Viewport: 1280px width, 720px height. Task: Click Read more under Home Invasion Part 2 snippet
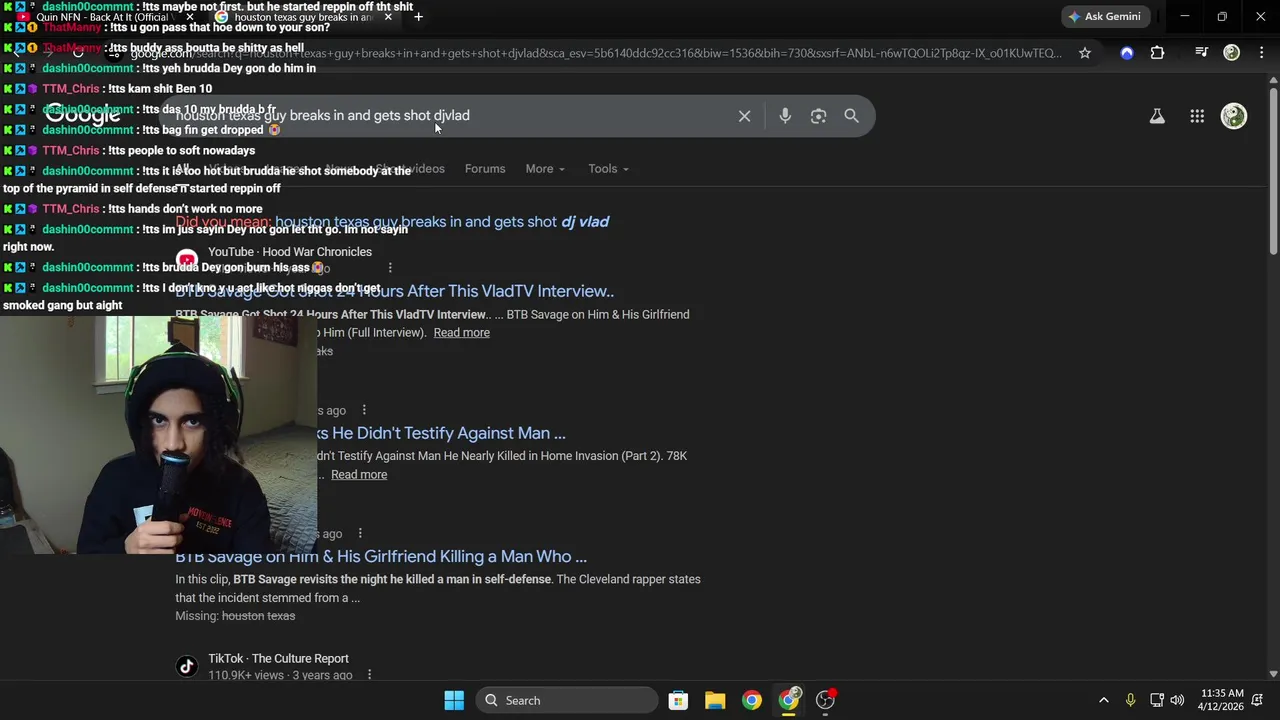358,475
